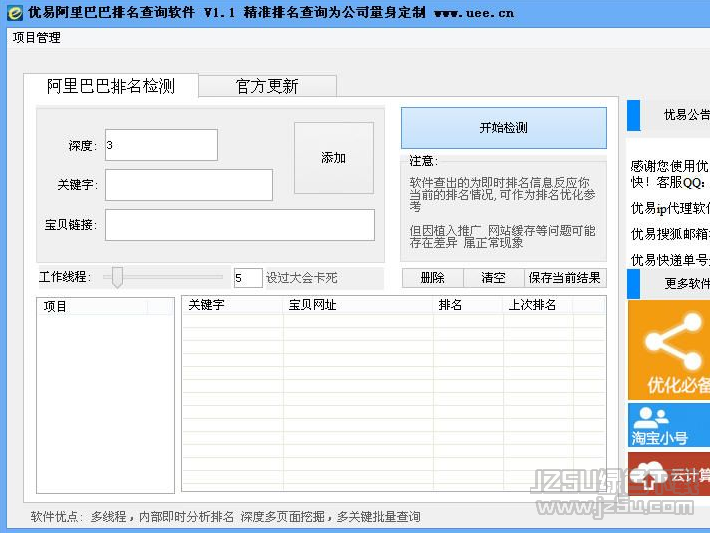Switch to the 官方更新 tab
This screenshot has height=533, width=712.
(x=267, y=86)
